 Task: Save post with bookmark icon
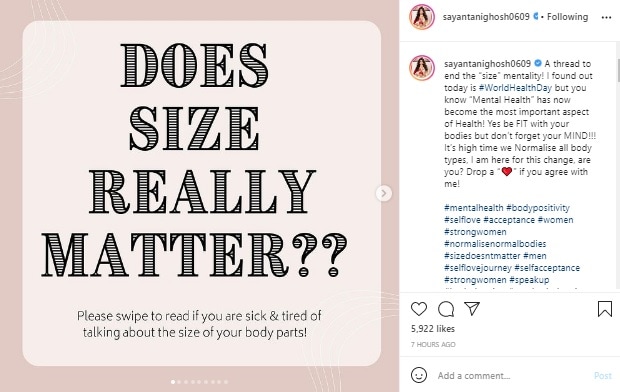pos(605,309)
